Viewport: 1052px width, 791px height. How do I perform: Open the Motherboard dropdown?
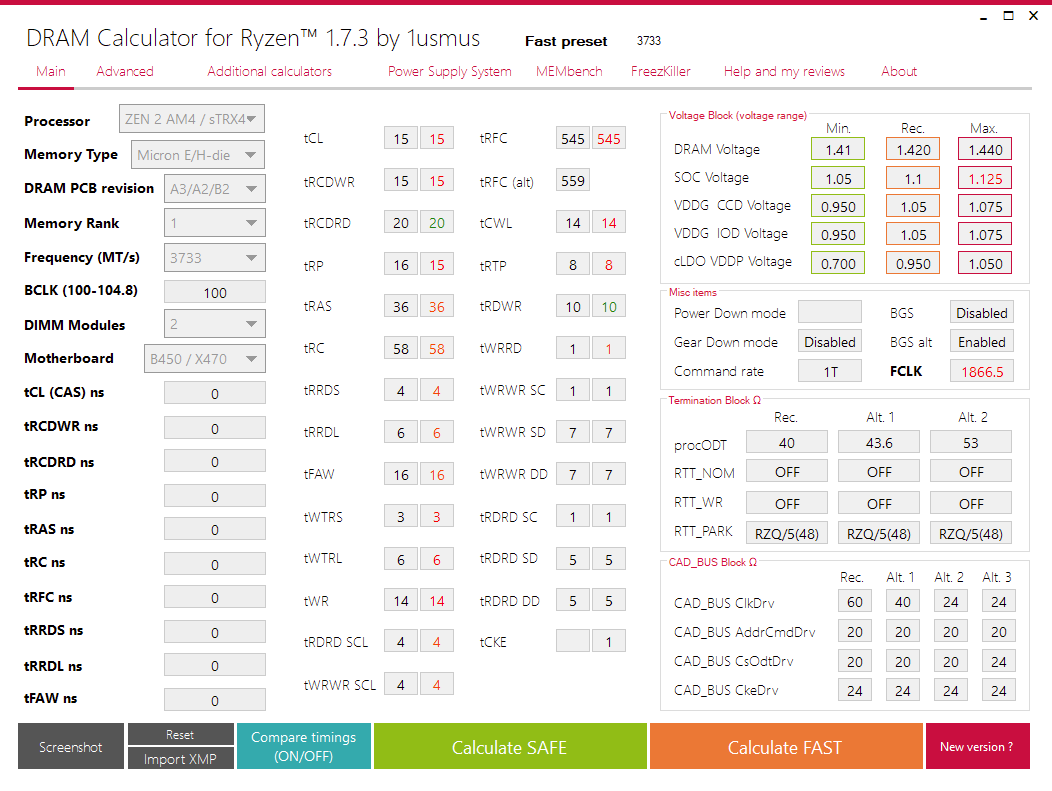(204, 359)
